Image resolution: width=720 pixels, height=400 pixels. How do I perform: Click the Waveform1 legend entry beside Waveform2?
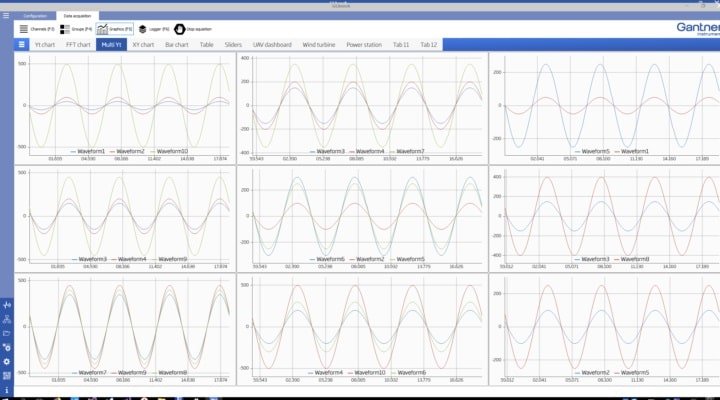tap(88, 151)
